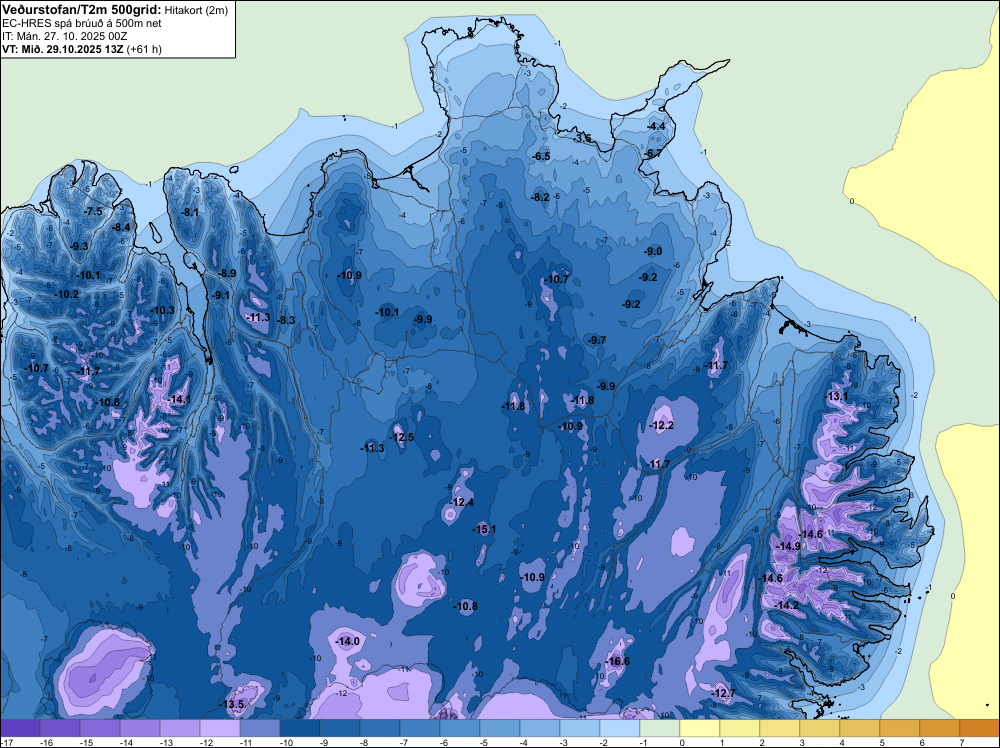Click legend color band between -10 and -9
Screen dimensions: 1000x748
300,728
